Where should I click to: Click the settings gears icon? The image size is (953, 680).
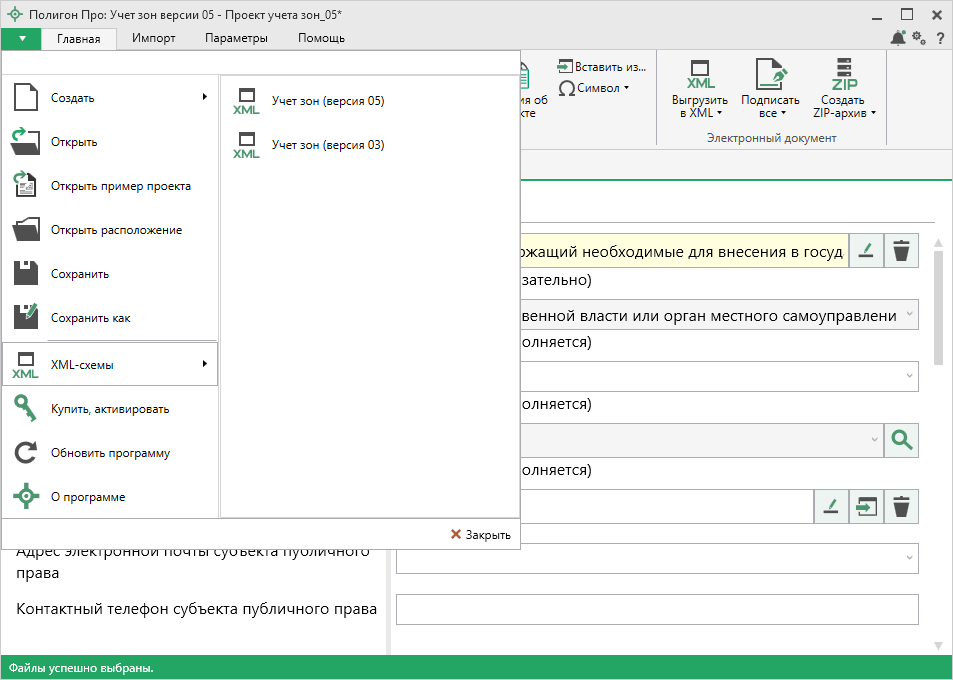[919, 38]
